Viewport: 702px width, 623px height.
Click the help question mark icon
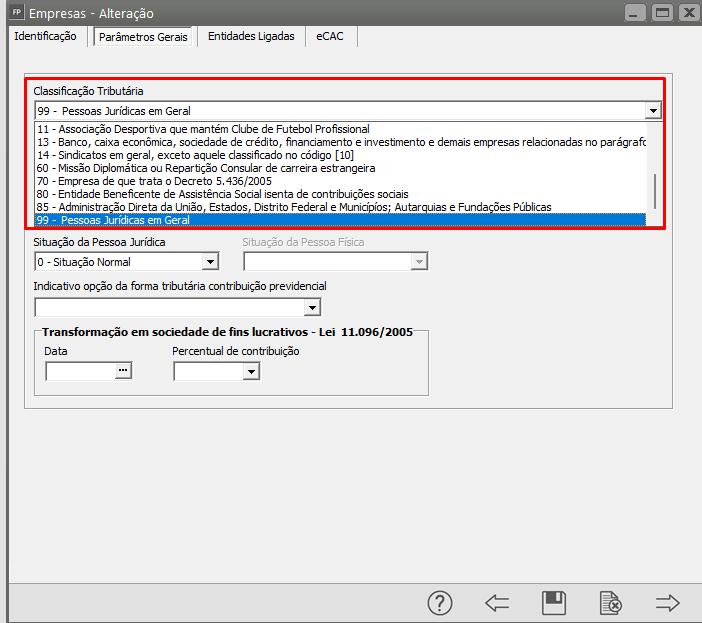[440, 603]
